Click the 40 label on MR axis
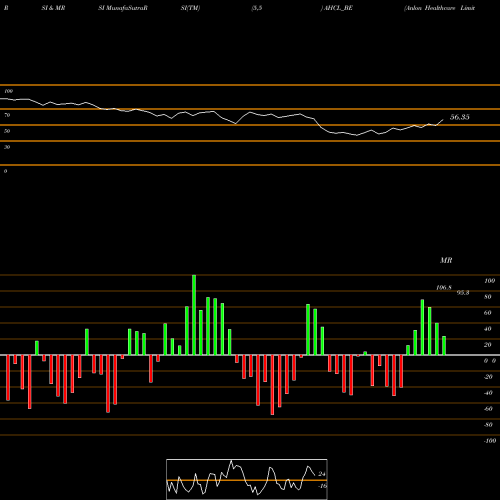 [488, 329]
